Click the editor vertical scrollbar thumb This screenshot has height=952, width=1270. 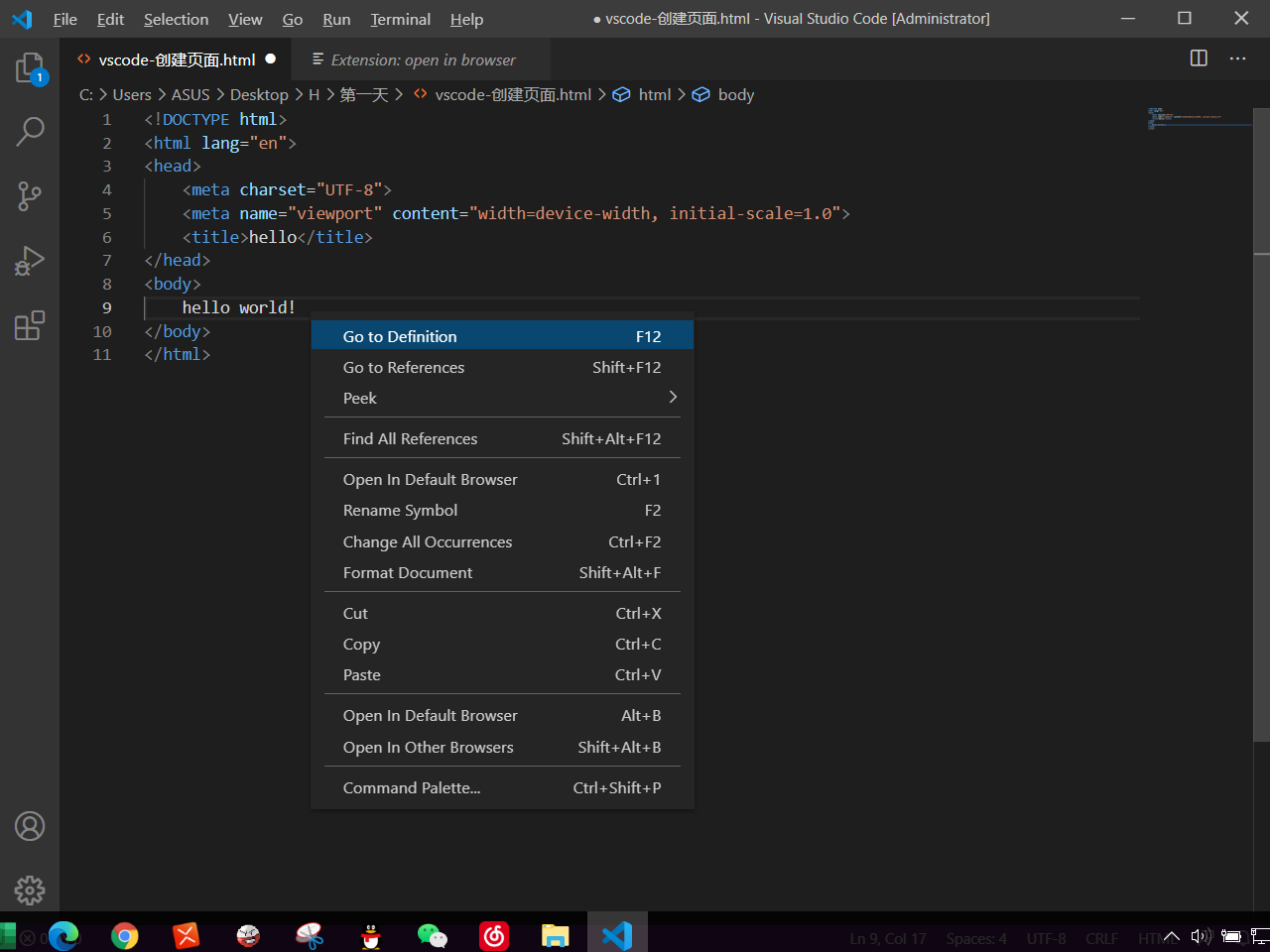pos(1261,424)
